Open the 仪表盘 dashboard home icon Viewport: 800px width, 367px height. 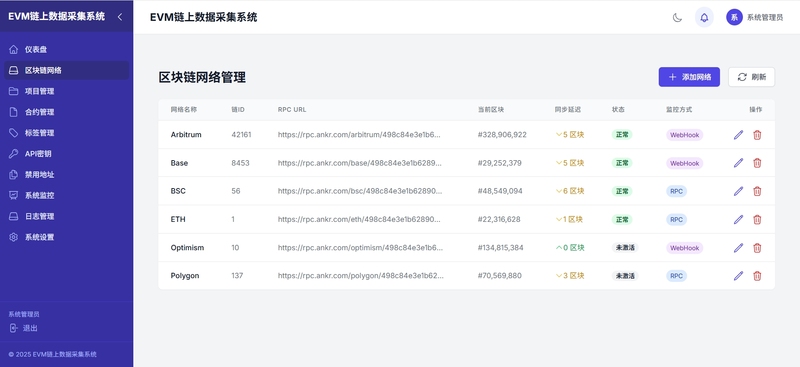[x=14, y=50]
